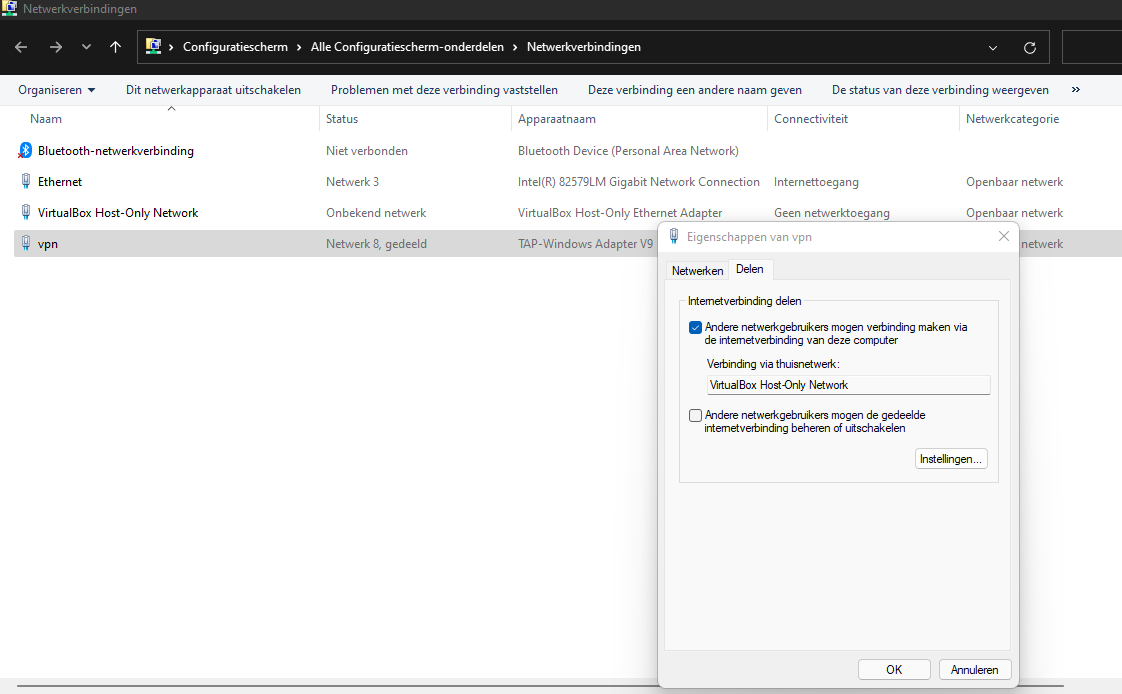Expand chevron after Alle Configuratiescherm-onderdelen
The height and width of the screenshot is (694, 1122).
tap(515, 47)
